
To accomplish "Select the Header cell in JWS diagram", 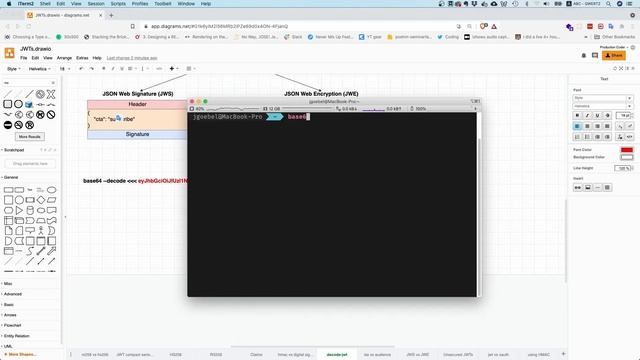I will [137, 104].
